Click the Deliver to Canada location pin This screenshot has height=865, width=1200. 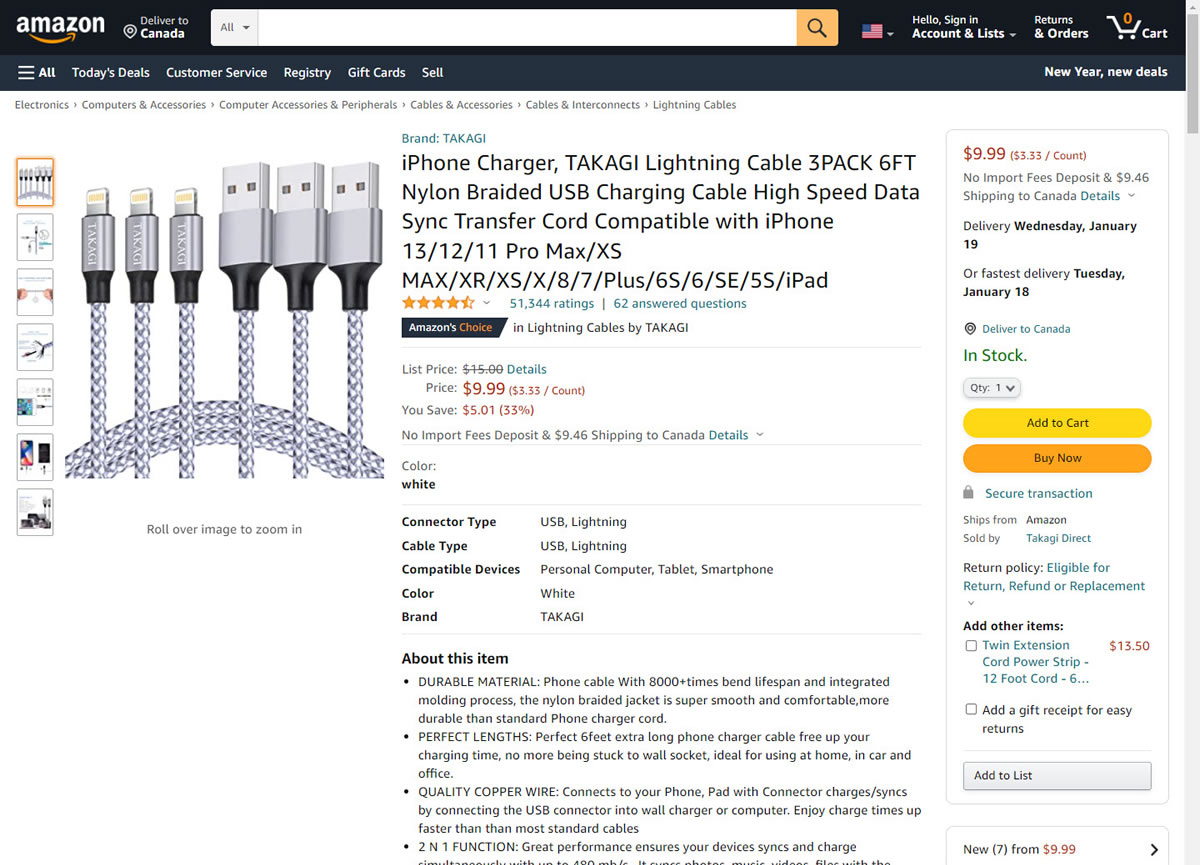tap(130, 32)
